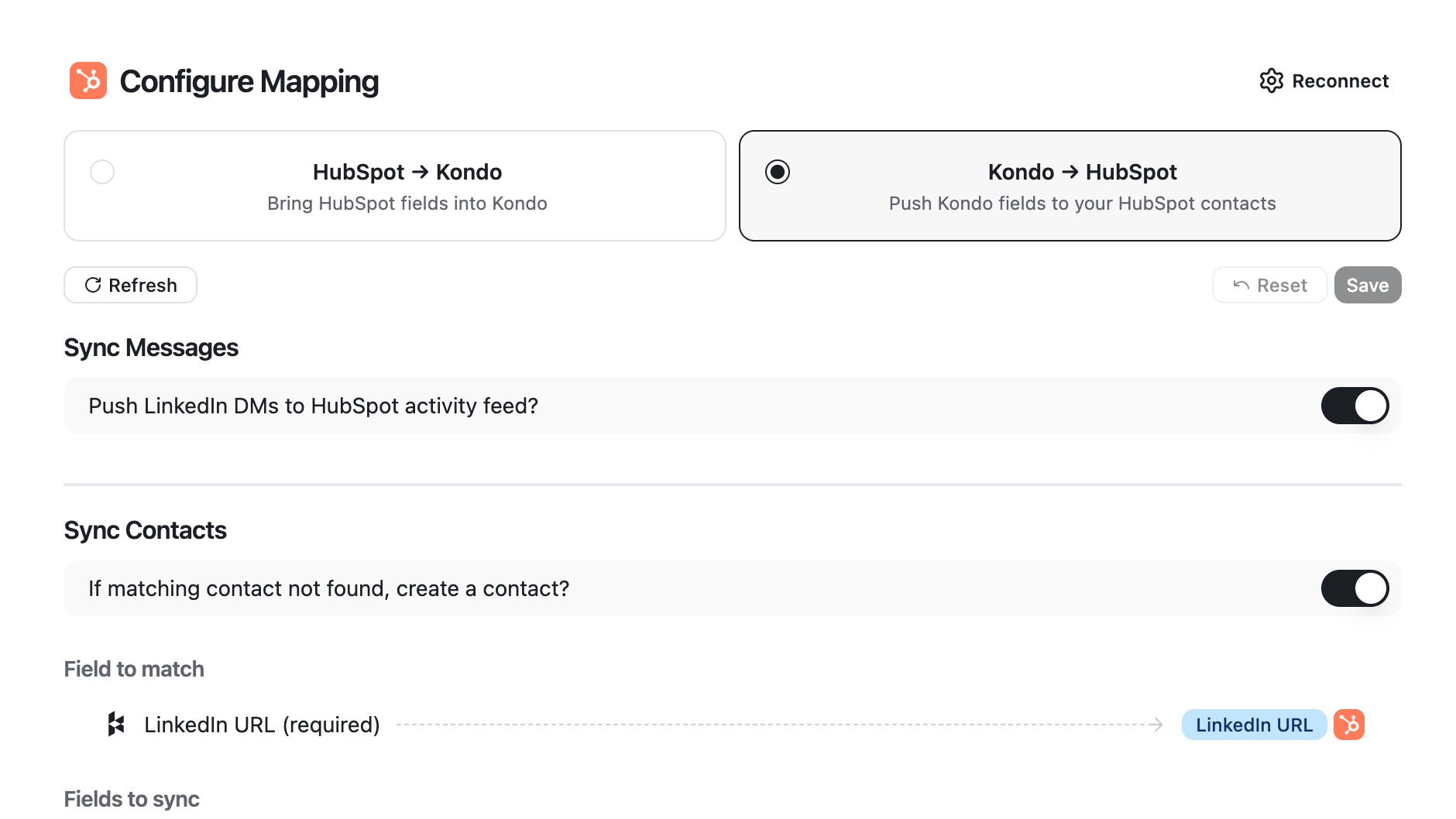Click the HubSpot icon beside LinkedIn URL tag
1456x819 pixels.
pos(1348,725)
